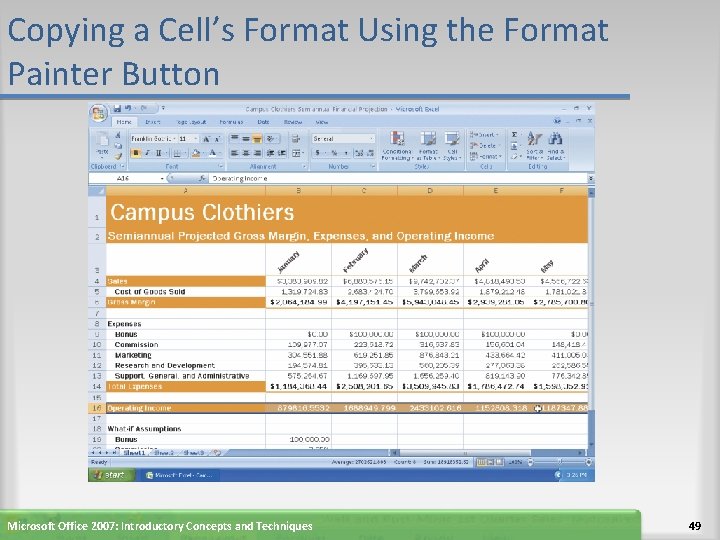Decrease Decimal in Number group

(369, 153)
